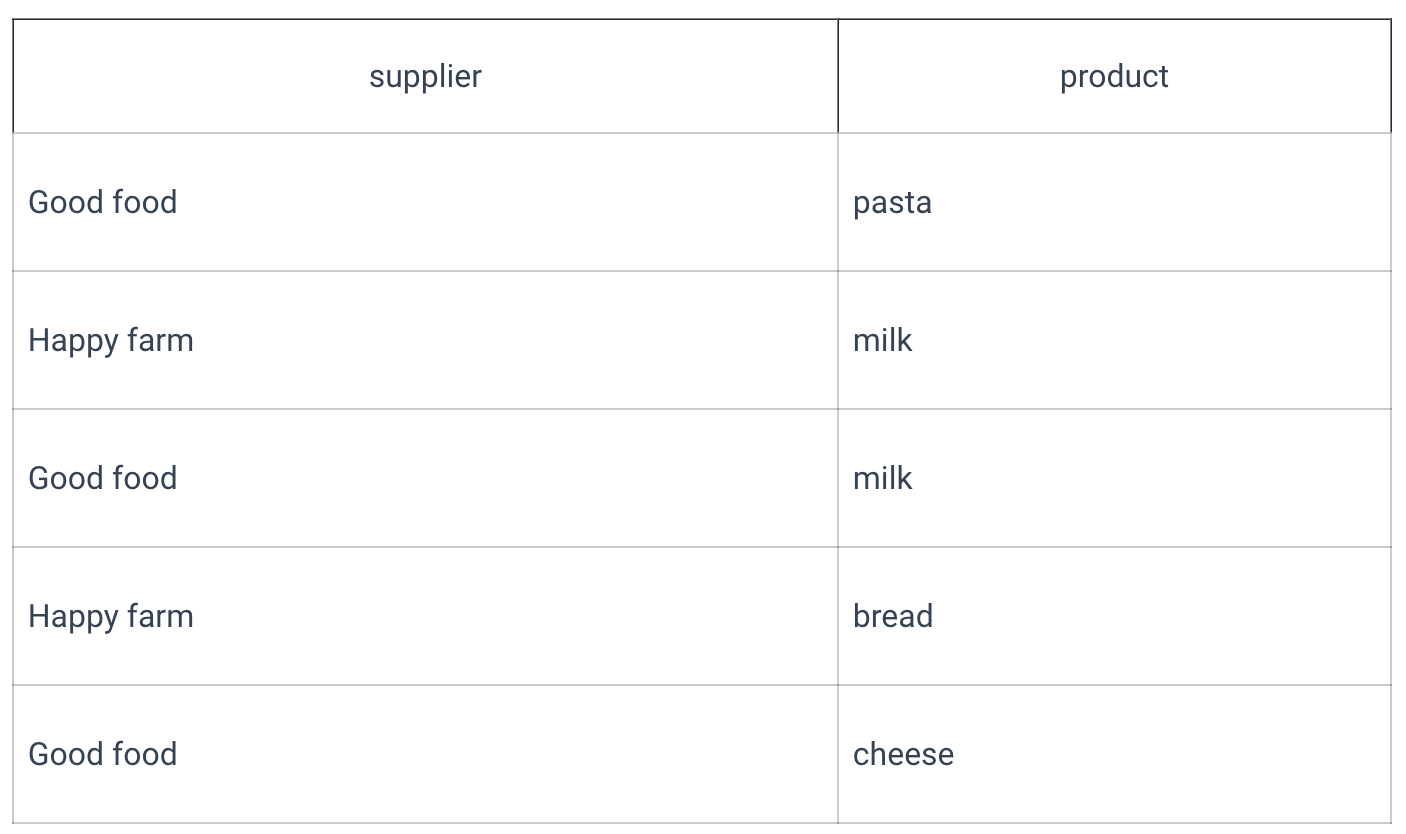Image resolution: width=1406 pixels, height=834 pixels.
Task: Click the word food in the cheese row
Action: (141, 754)
